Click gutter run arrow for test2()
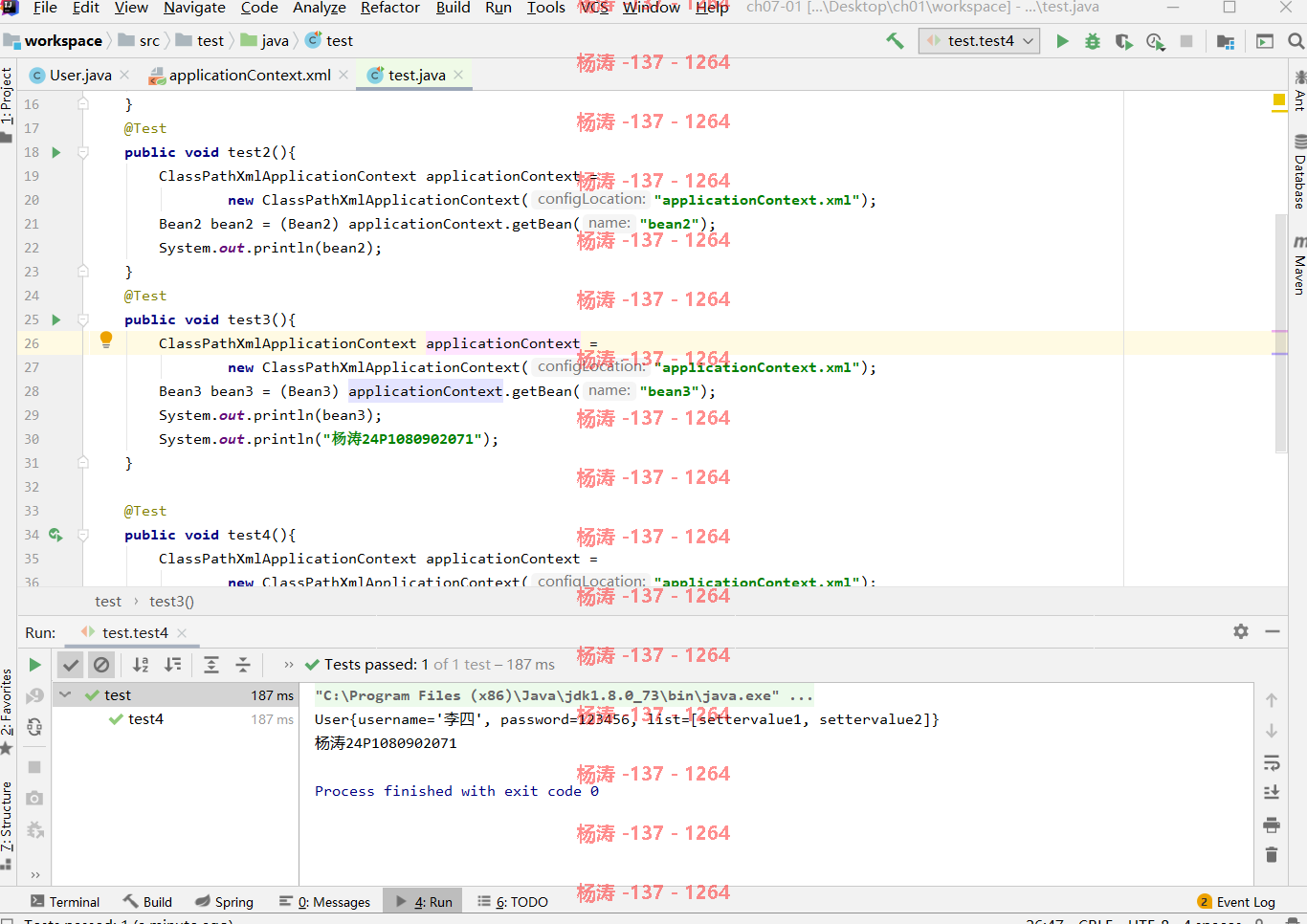Screen dimensions: 1307x924 pos(55,152)
